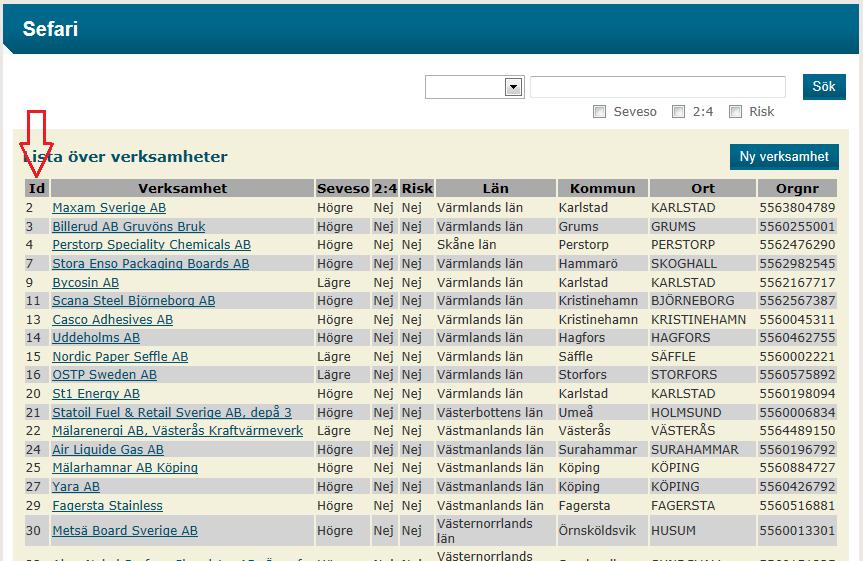The height and width of the screenshot is (561, 863).
Task: Open the search category dropdown
Action: tap(474, 87)
